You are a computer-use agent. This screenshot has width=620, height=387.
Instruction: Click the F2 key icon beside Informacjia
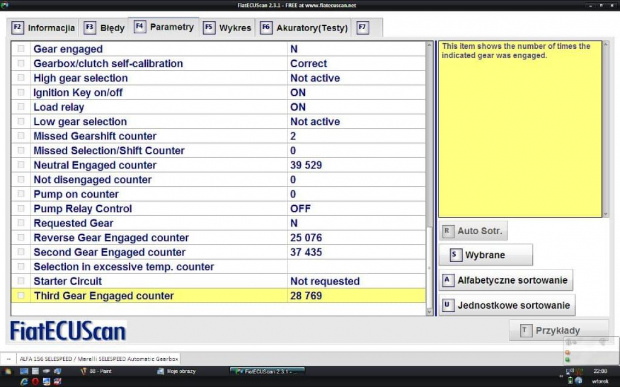tap(17, 28)
